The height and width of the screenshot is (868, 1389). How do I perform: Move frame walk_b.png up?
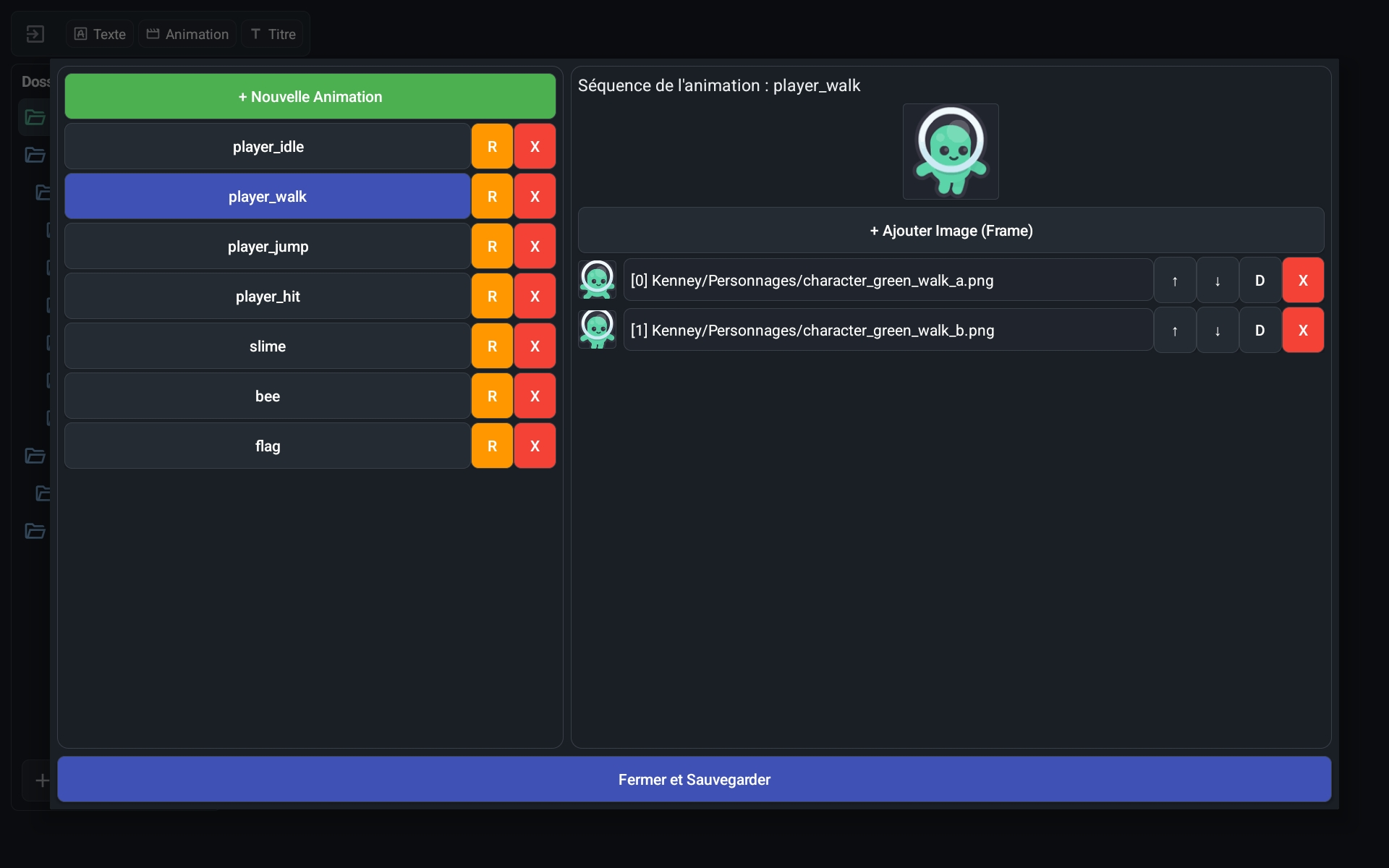(x=1175, y=330)
